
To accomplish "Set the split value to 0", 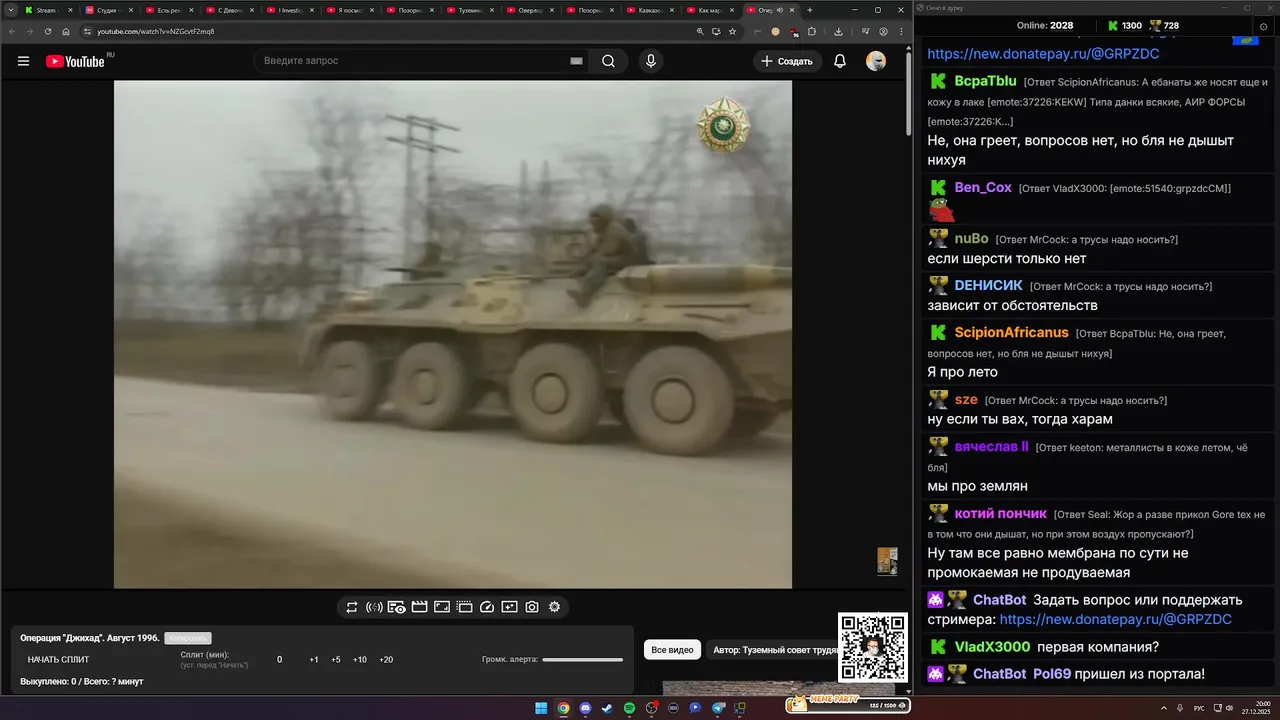I will (x=279, y=660).
